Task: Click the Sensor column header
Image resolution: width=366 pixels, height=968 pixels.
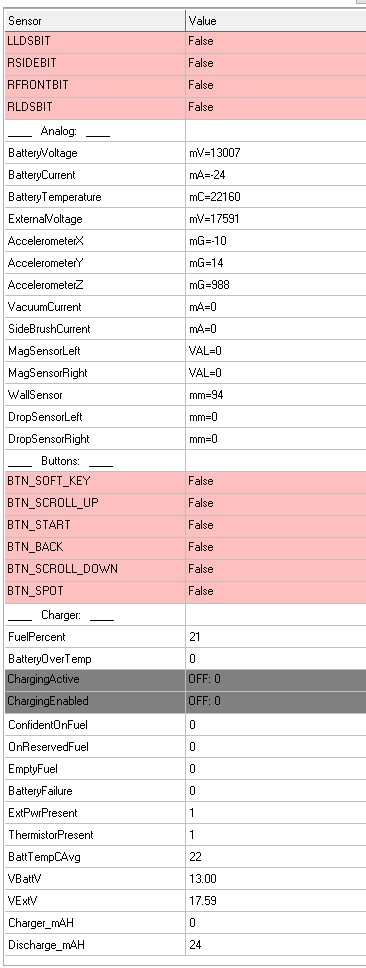Action: (x=95, y=20)
